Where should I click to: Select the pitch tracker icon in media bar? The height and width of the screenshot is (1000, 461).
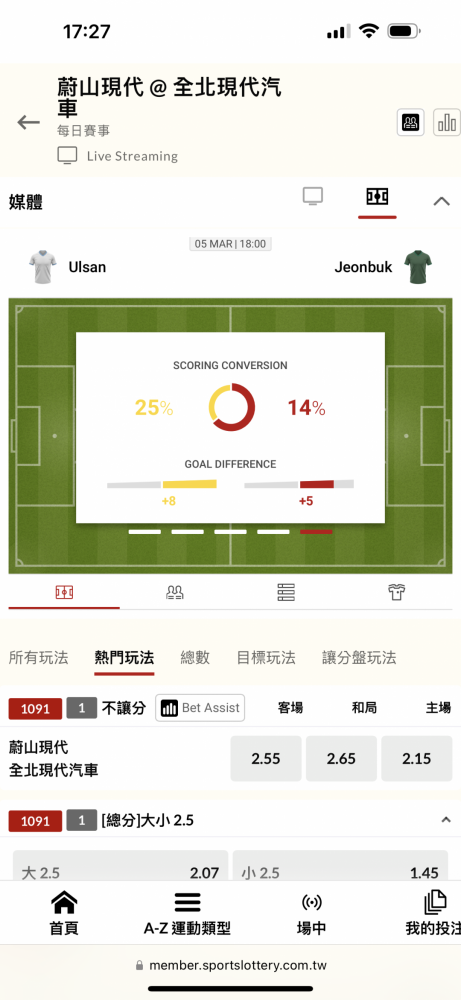click(x=377, y=197)
